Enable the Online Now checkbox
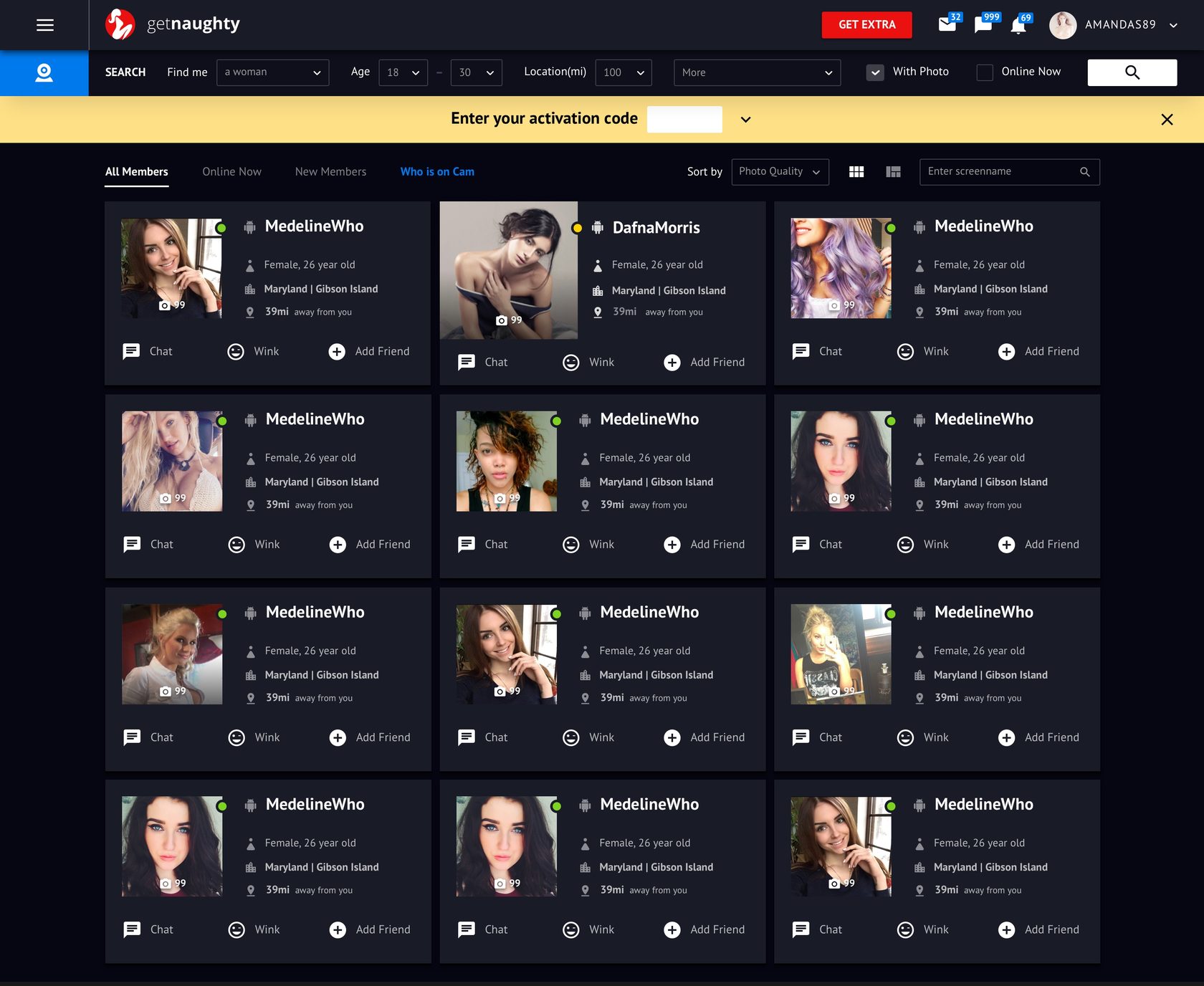The image size is (1204, 986). point(985,72)
